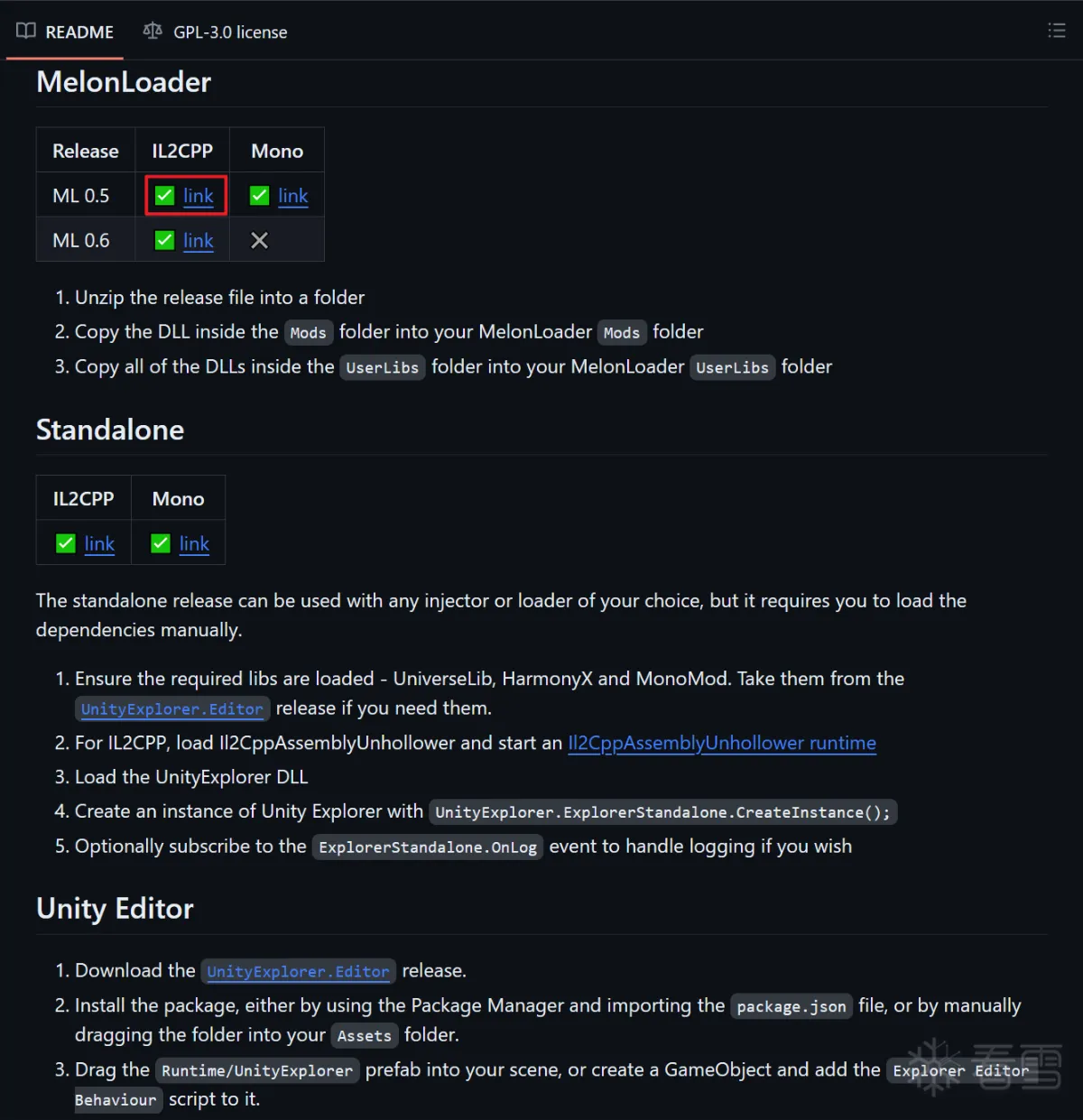Image resolution: width=1083 pixels, height=1120 pixels.
Task: Open the Standalone Mono download link
Action: point(194,543)
